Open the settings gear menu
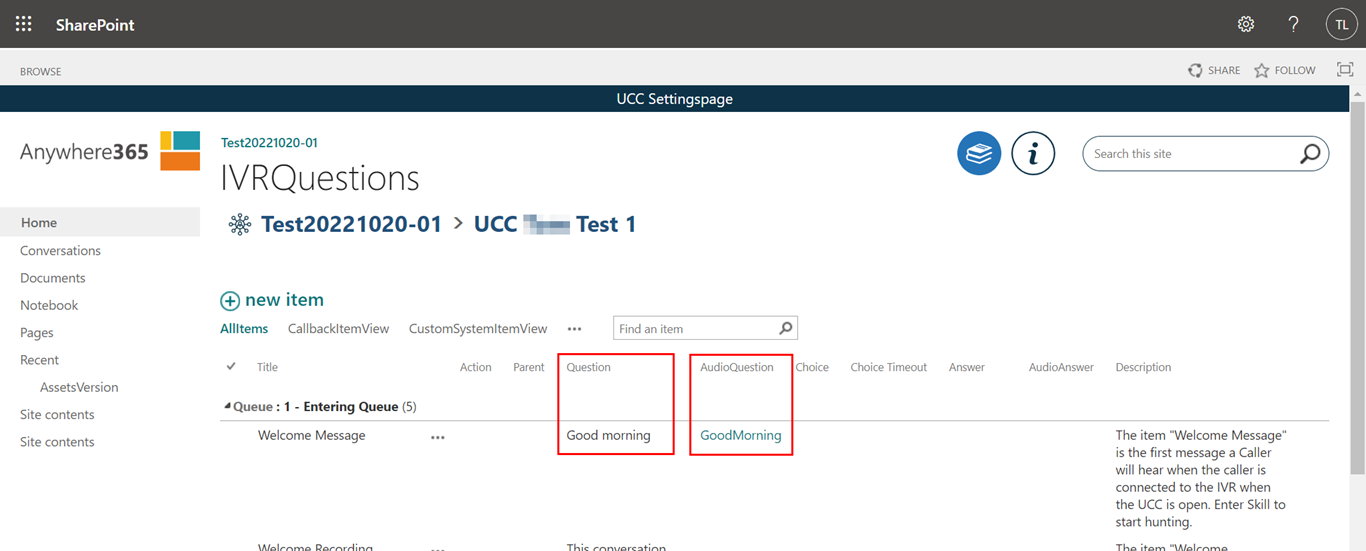Viewport: 1366px width, 551px height. 1245,24
